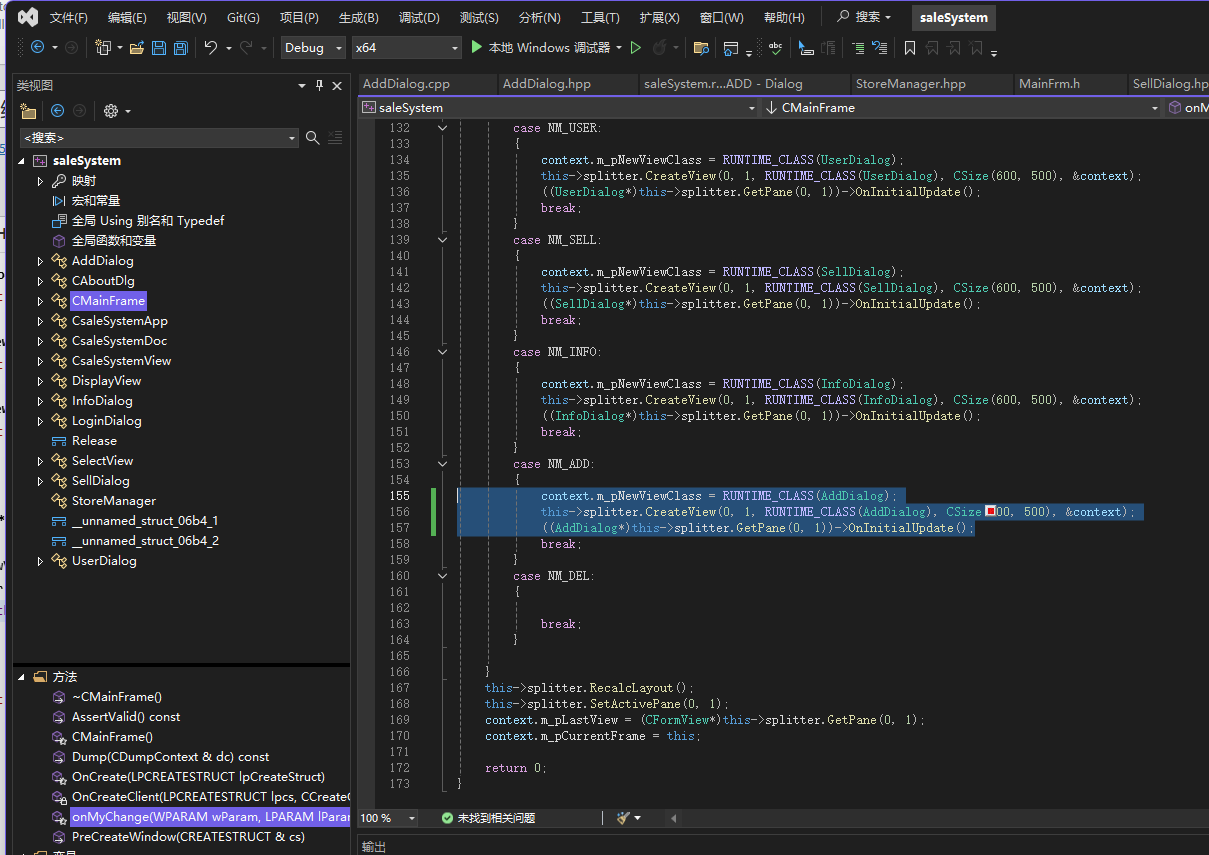The image size is (1209, 855).
Task: Collapse the case NM_USER code block
Action: [442, 128]
